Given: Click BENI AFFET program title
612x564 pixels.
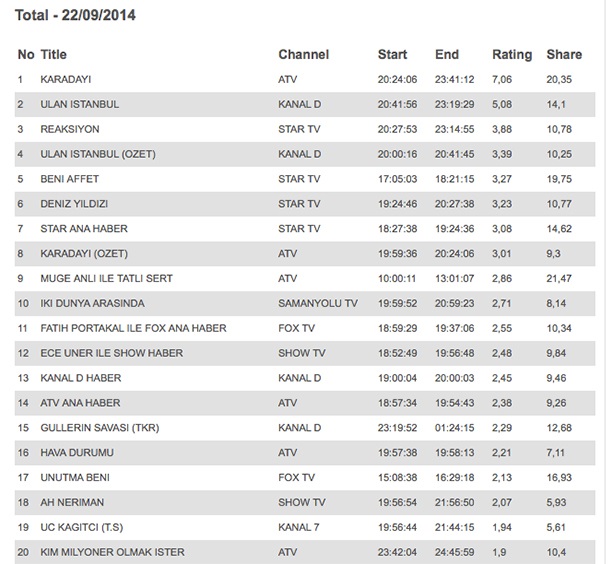Looking at the screenshot, I should click(69, 179).
